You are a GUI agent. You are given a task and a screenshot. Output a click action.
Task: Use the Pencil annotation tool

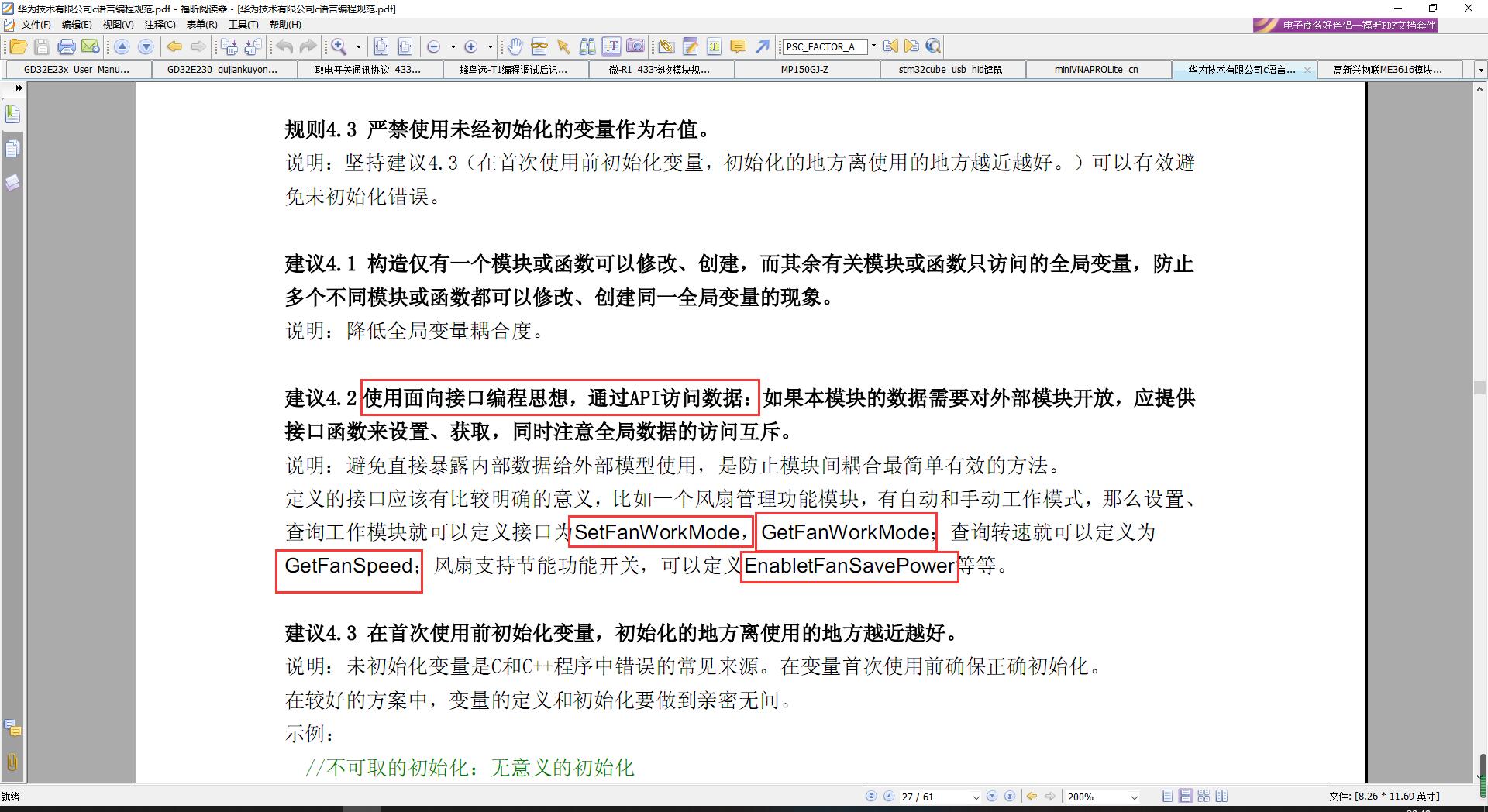[690, 46]
